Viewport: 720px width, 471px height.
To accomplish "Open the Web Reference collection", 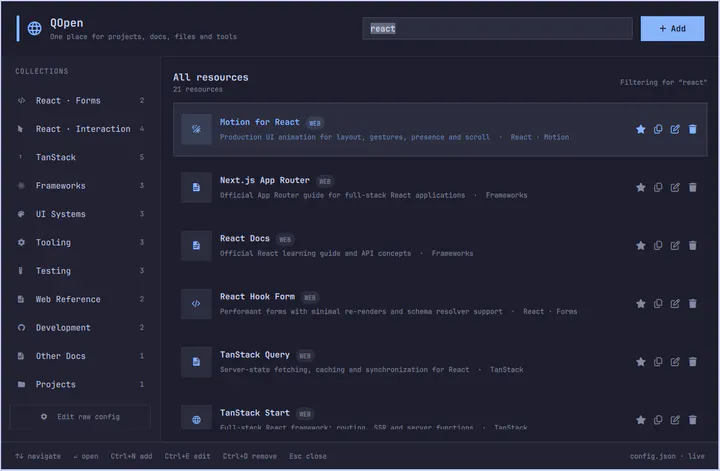I will tap(80, 299).
